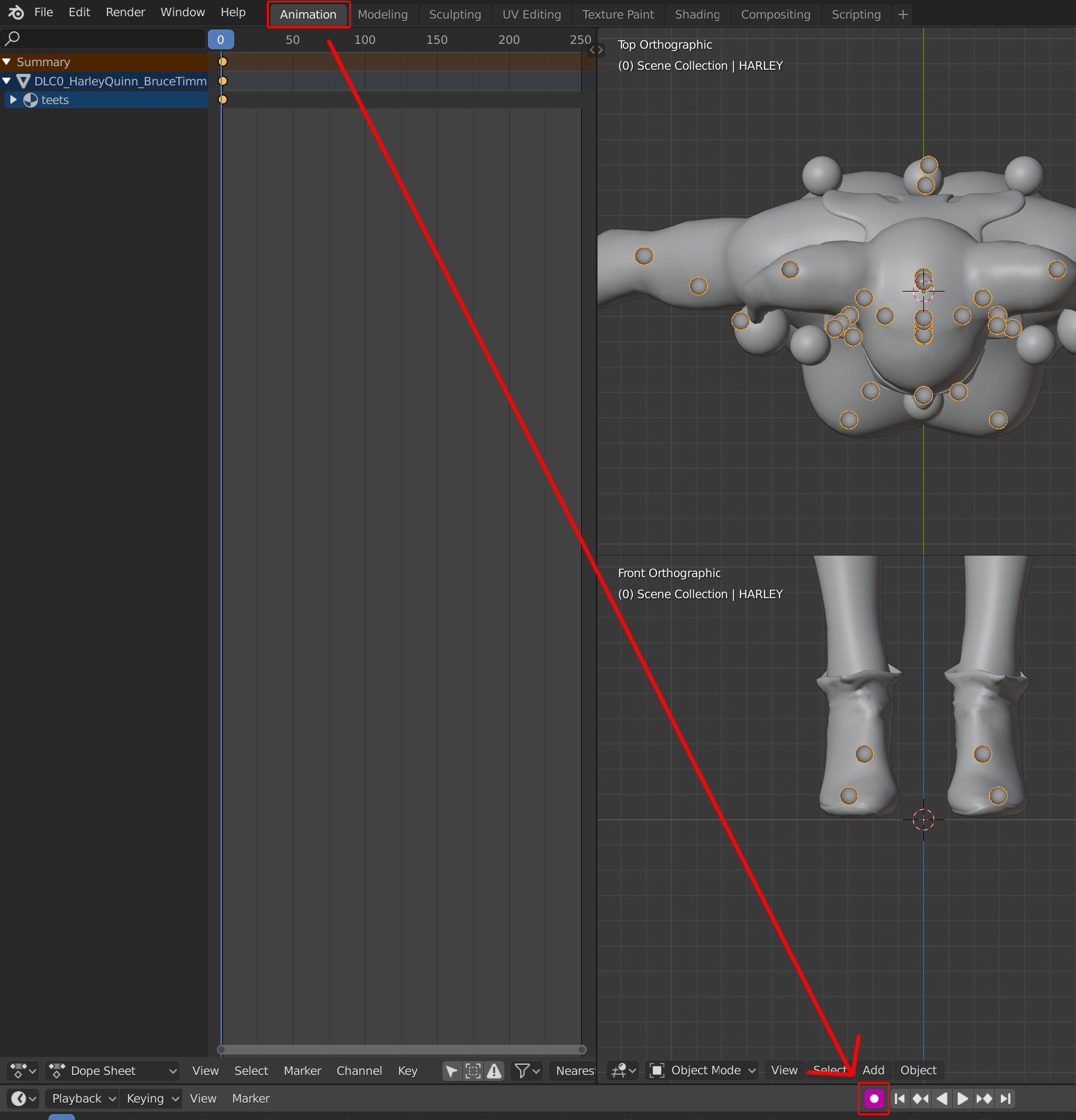Open the 3D viewport editor type dropdown
Screen dimensions: 1076x1120
(623, 1070)
